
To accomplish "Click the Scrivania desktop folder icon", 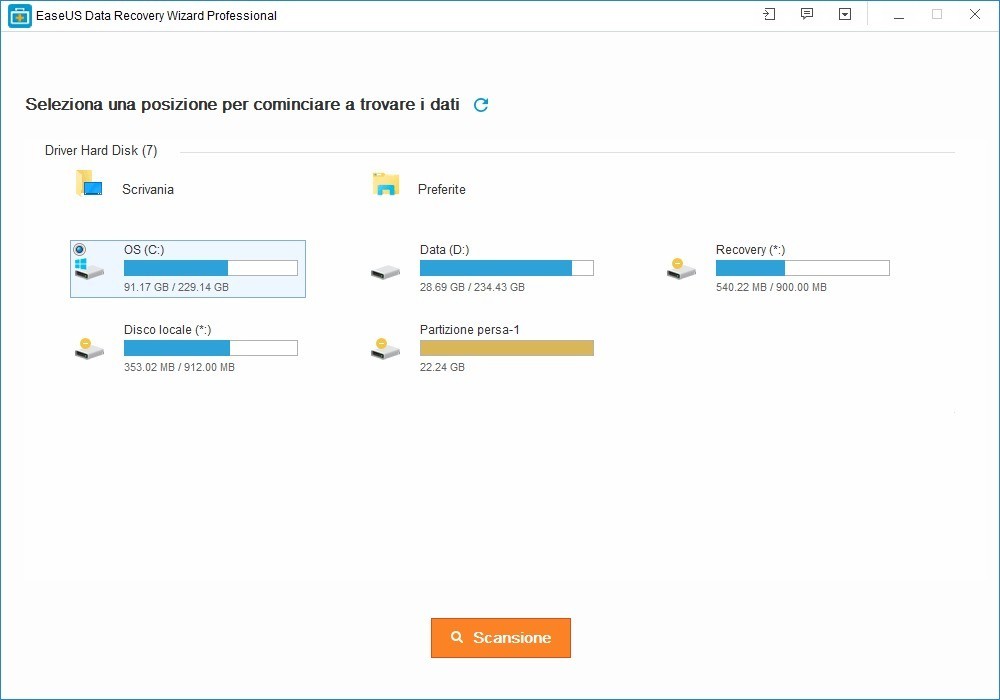I will point(90,185).
